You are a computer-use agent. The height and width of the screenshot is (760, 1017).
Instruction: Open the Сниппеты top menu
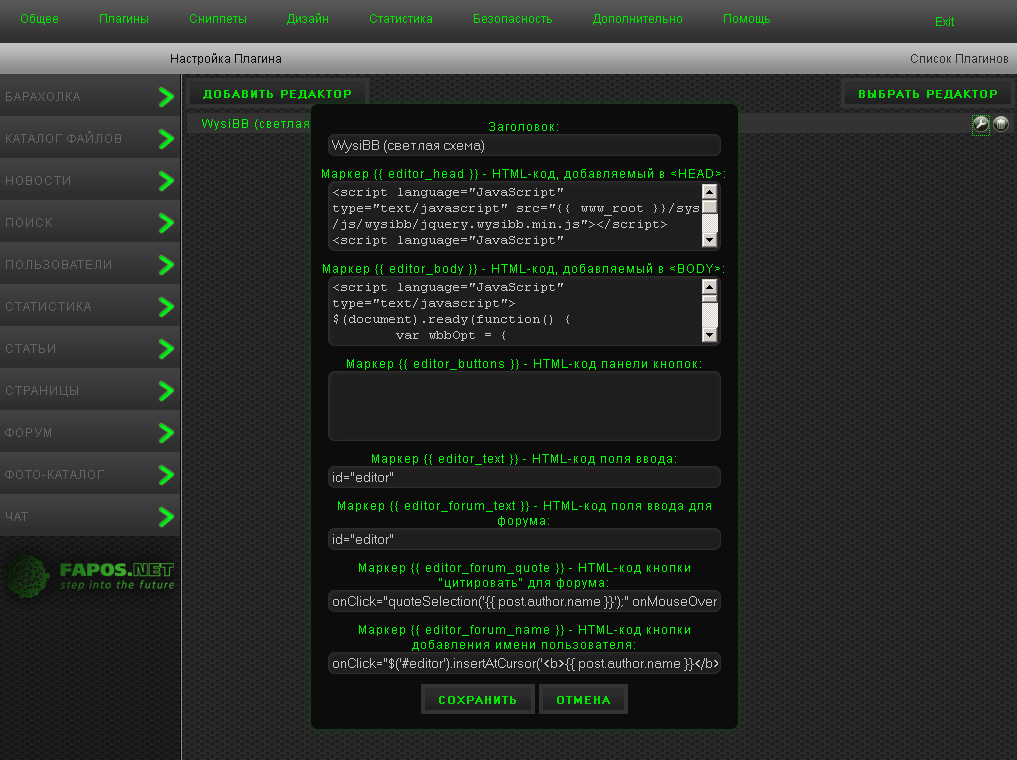click(x=218, y=19)
